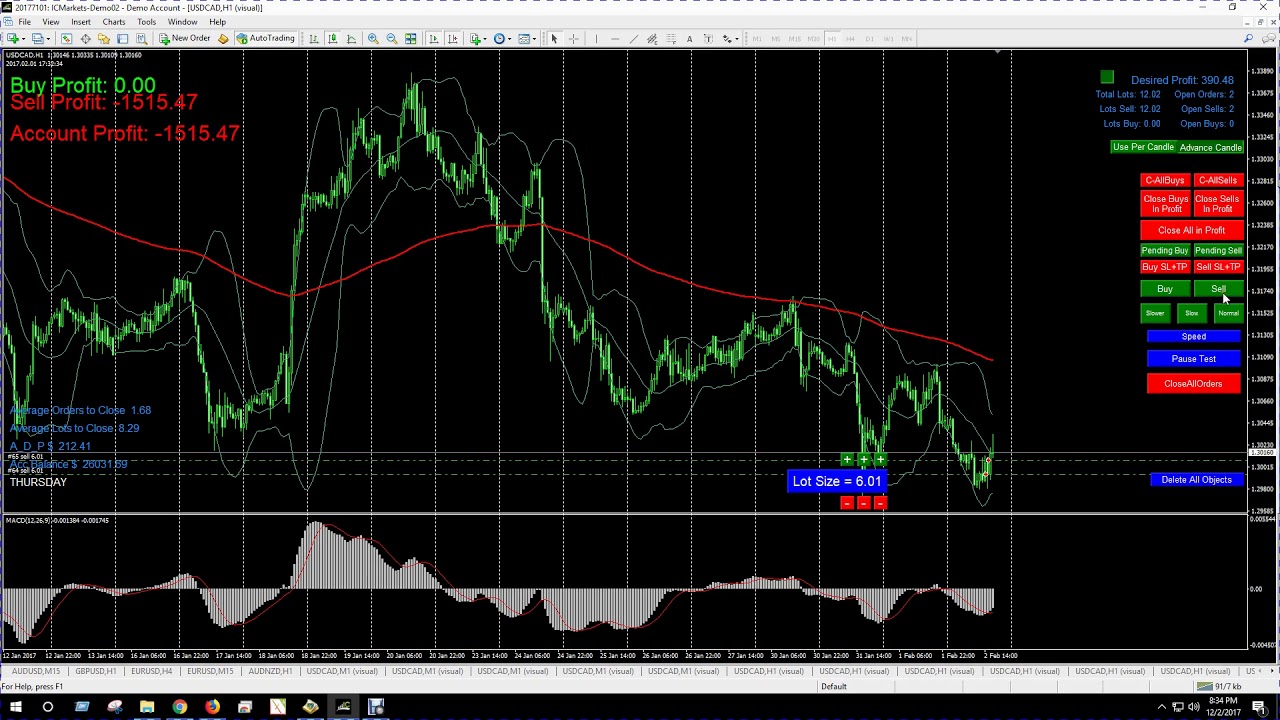The width and height of the screenshot is (1280, 720).
Task: Switch to the AUDNZD,H1 chart tab
Action: coord(270,671)
